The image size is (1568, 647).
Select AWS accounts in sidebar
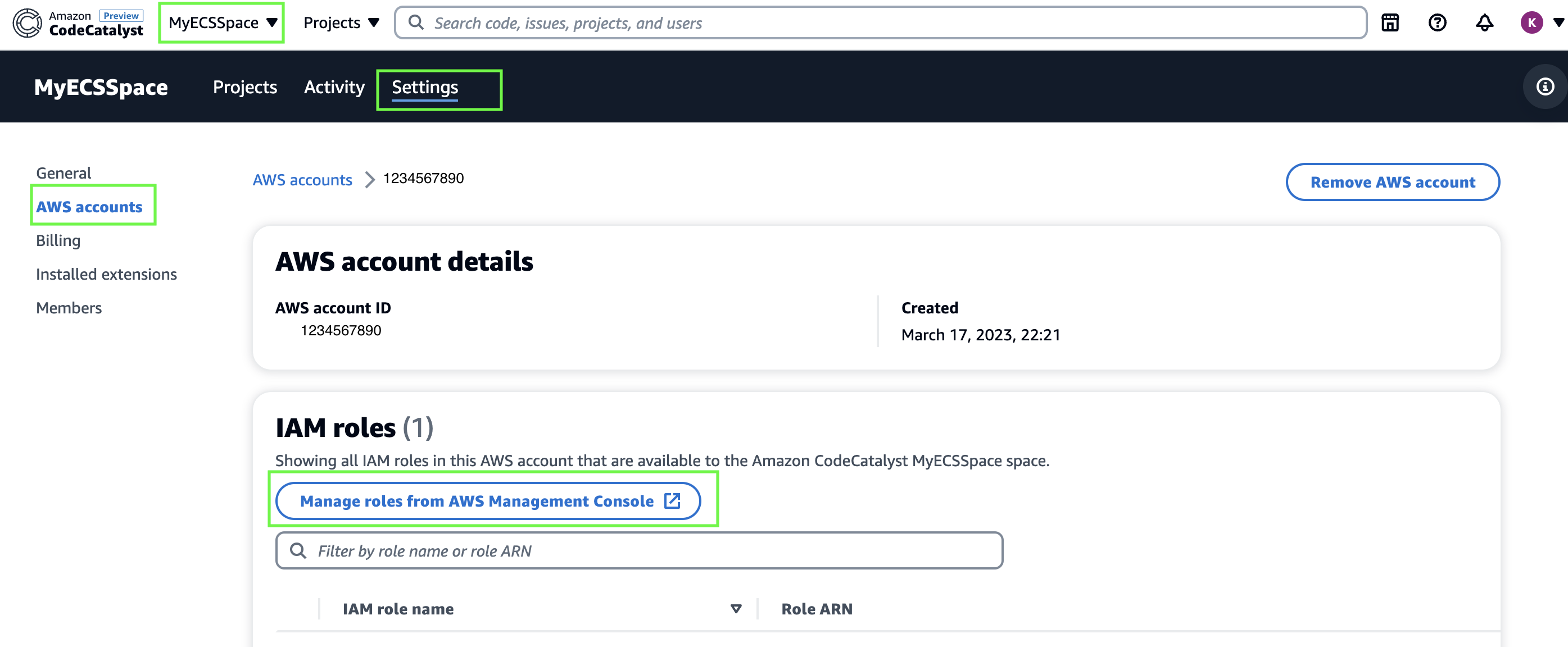click(x=89, y=207)
